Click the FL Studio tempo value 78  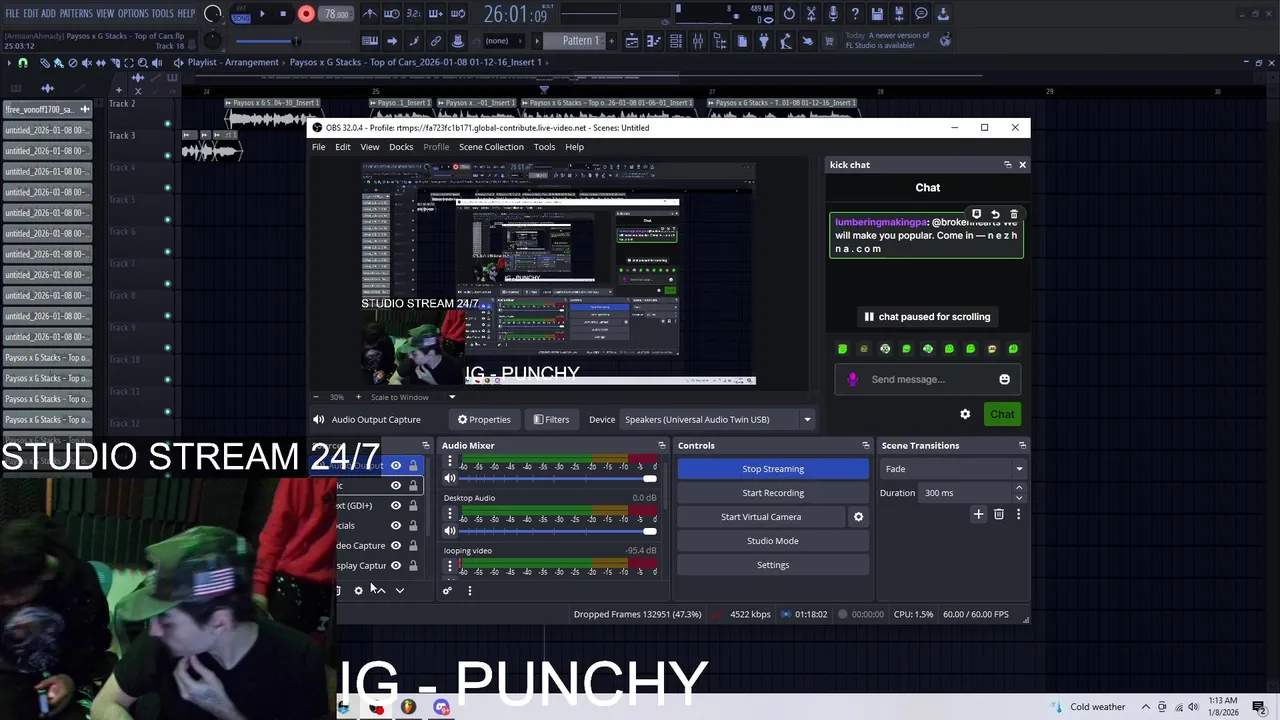click(x=336, y=14)
